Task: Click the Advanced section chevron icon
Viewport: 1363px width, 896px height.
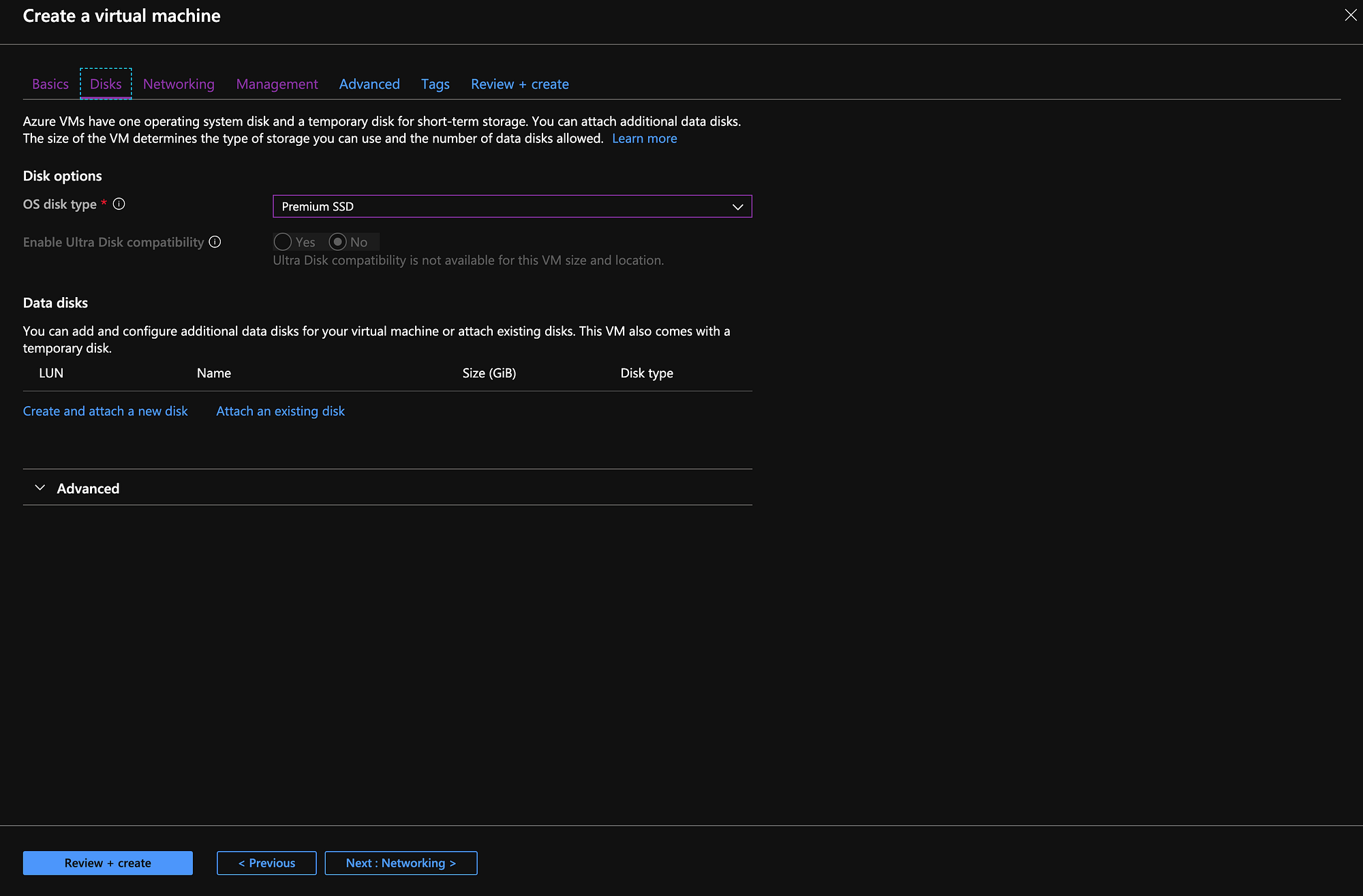Action: pyautogui.click(x=40, y=488)
